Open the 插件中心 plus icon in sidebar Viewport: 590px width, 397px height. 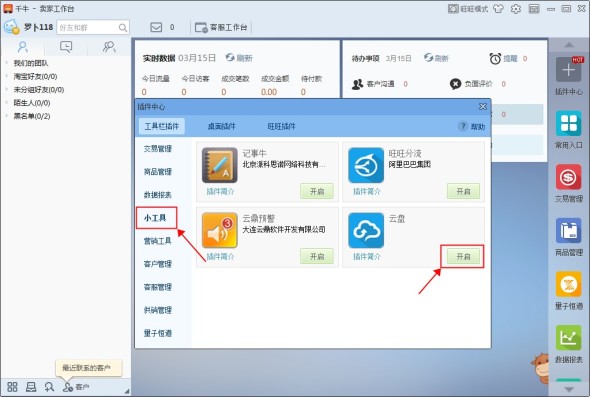[x=569, y=70]
